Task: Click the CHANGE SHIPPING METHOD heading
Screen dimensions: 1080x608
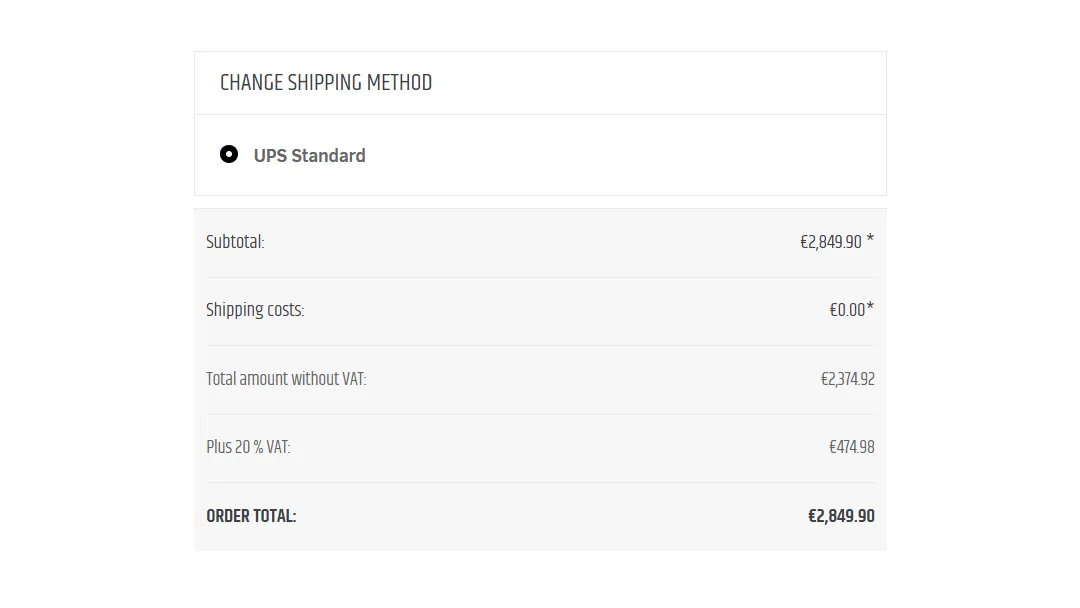Action: point(326,83)
